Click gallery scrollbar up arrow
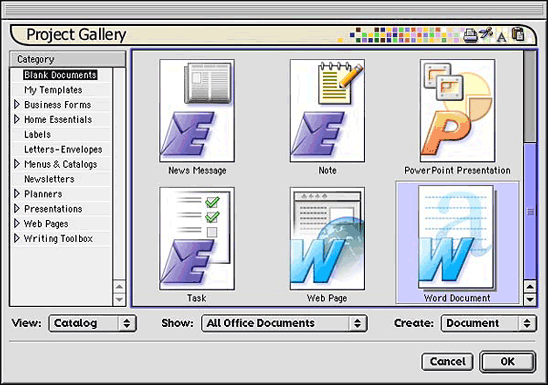Image resolution: width=548 pixels, height=385 pixels. [x=530, y=287]
